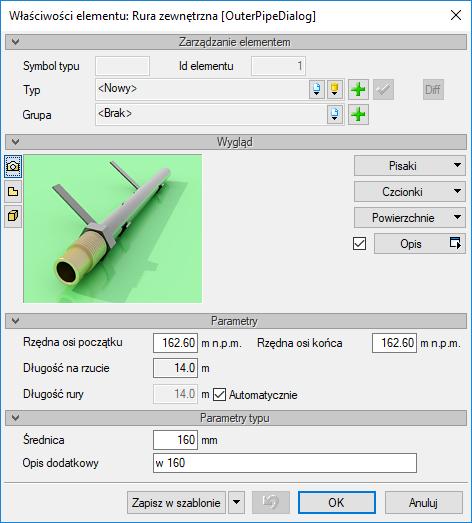472x523 pixels.
Task: Click the Id elementu field
Action: pos(278,66)
